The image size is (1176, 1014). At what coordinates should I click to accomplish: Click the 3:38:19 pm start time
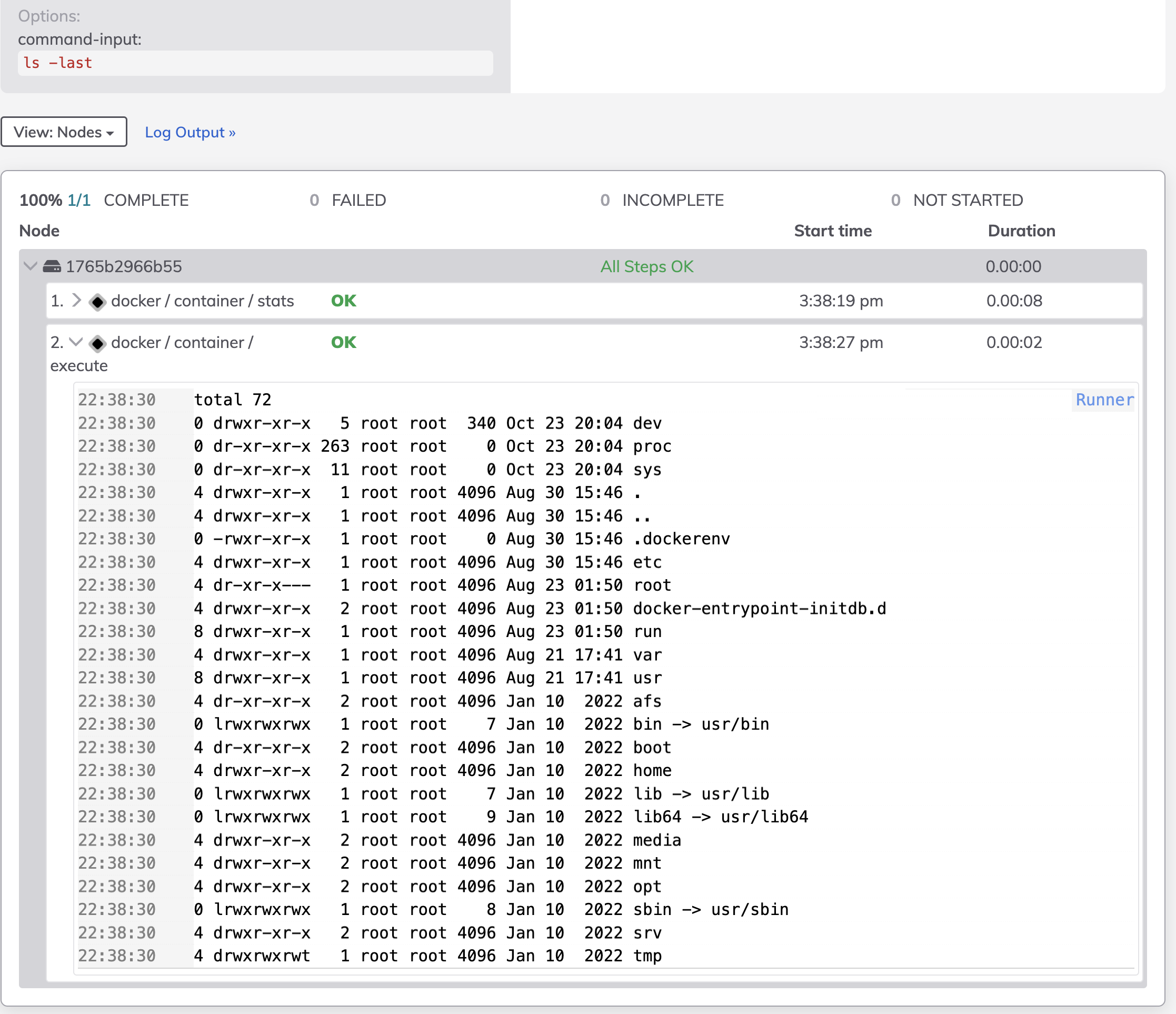(x=841, y=301)
